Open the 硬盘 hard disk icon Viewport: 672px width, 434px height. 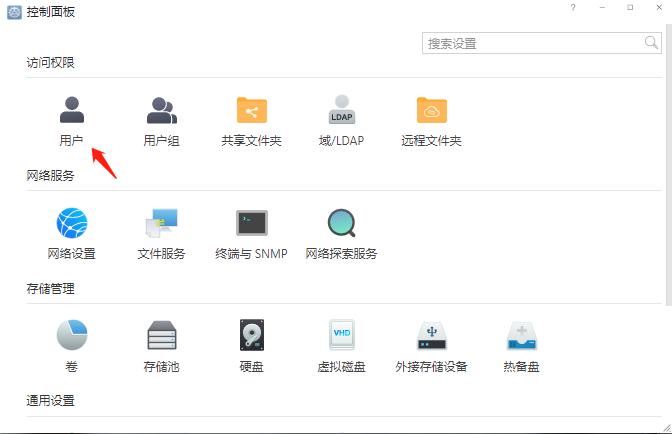[x=251, y=336]
